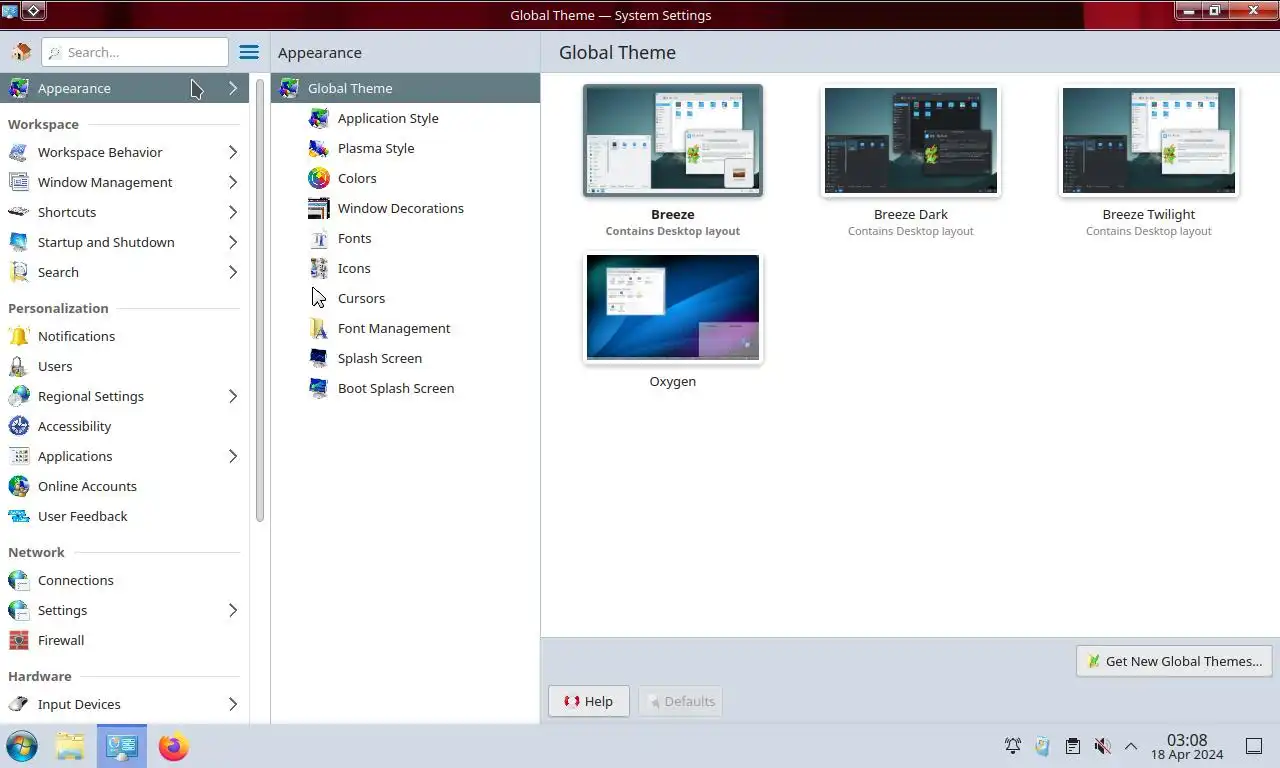This screenshot has width=1280, height=768.
Task: Expand the Search category
Action: (232, 272)
